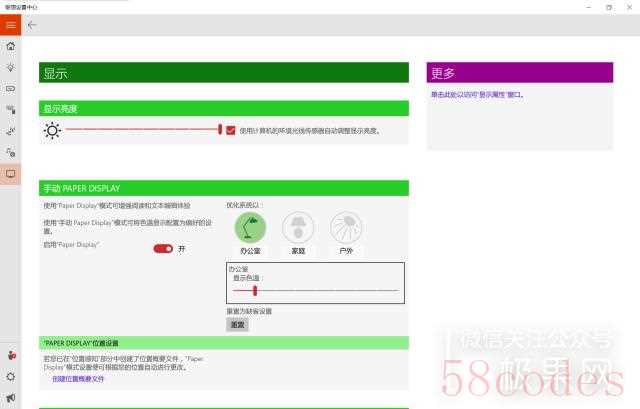Open the lightbulb section in sidebar
This screenshot has height=409, width=640.
coord(10,67)
